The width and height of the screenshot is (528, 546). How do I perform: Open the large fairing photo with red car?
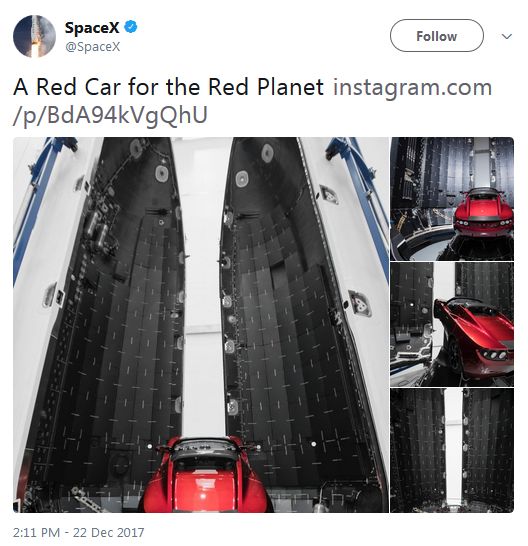(x=201, y=325)
